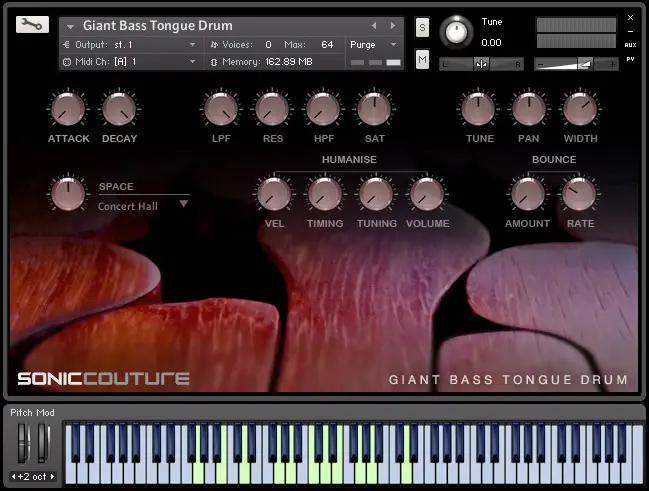The width and height of the screenshot is (649, 491).
Task: Click the Tune value 0.00
Action: [x=491, y=42]
